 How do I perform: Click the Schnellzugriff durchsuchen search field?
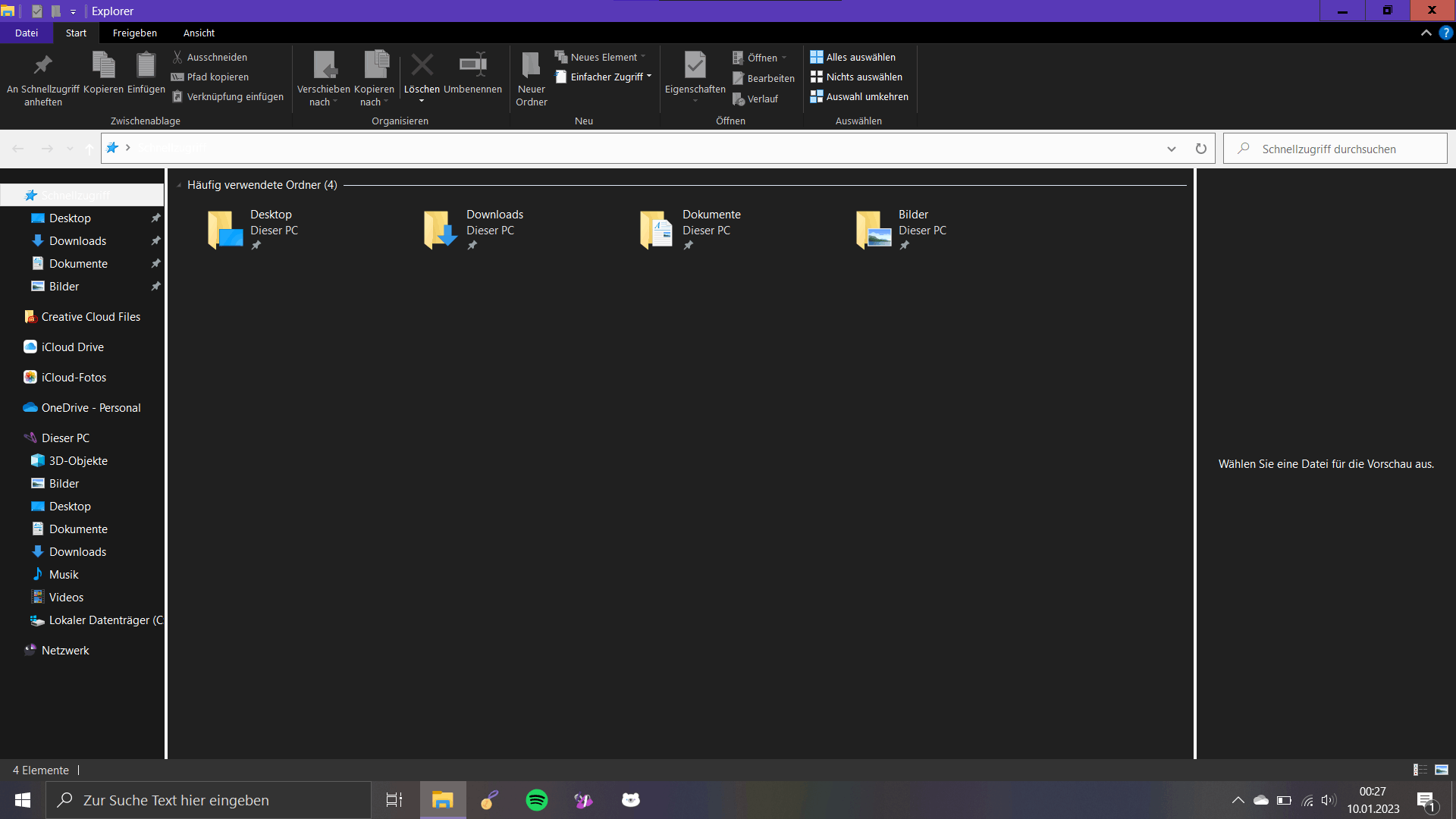(1335, 149)
